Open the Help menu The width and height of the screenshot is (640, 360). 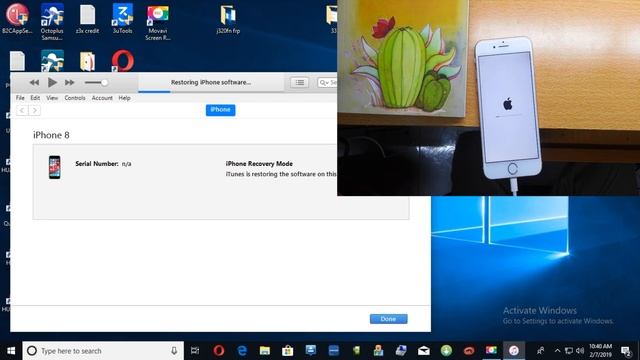click(x=124, y=98)
